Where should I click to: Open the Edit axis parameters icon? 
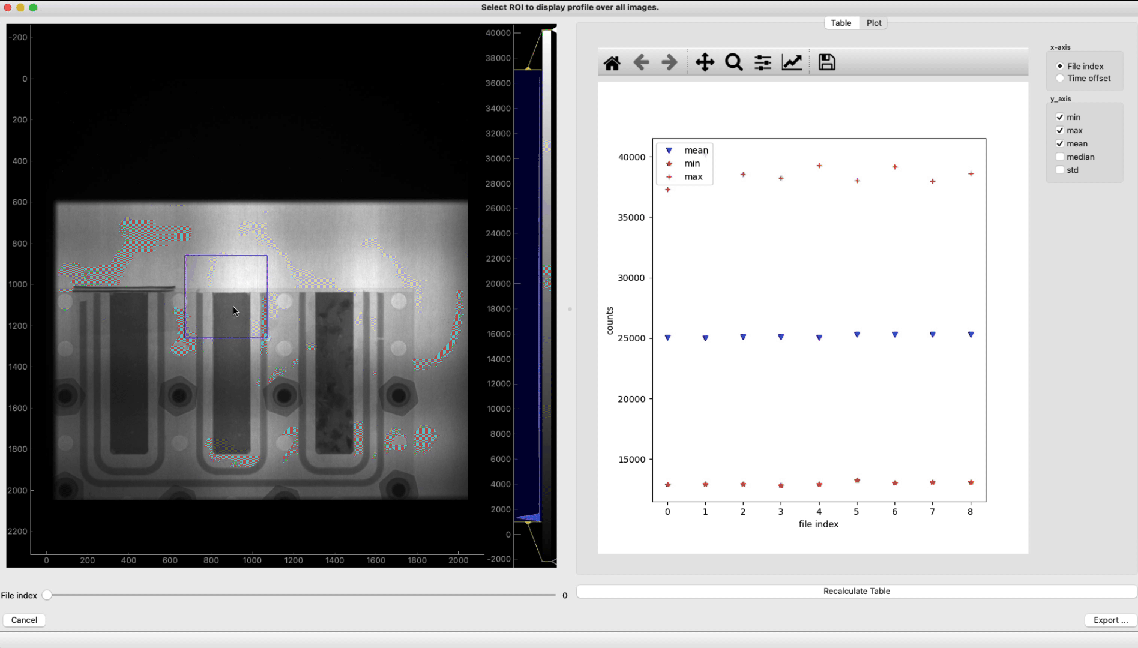(791, 63)
